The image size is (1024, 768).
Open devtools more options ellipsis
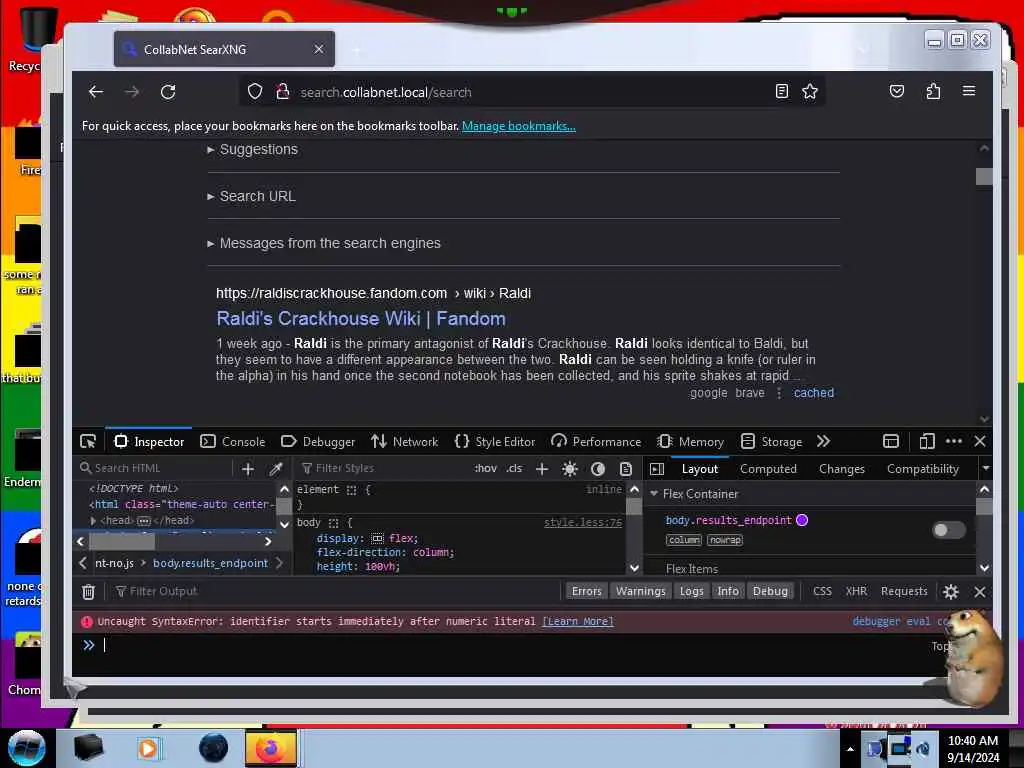coord(953,441)
